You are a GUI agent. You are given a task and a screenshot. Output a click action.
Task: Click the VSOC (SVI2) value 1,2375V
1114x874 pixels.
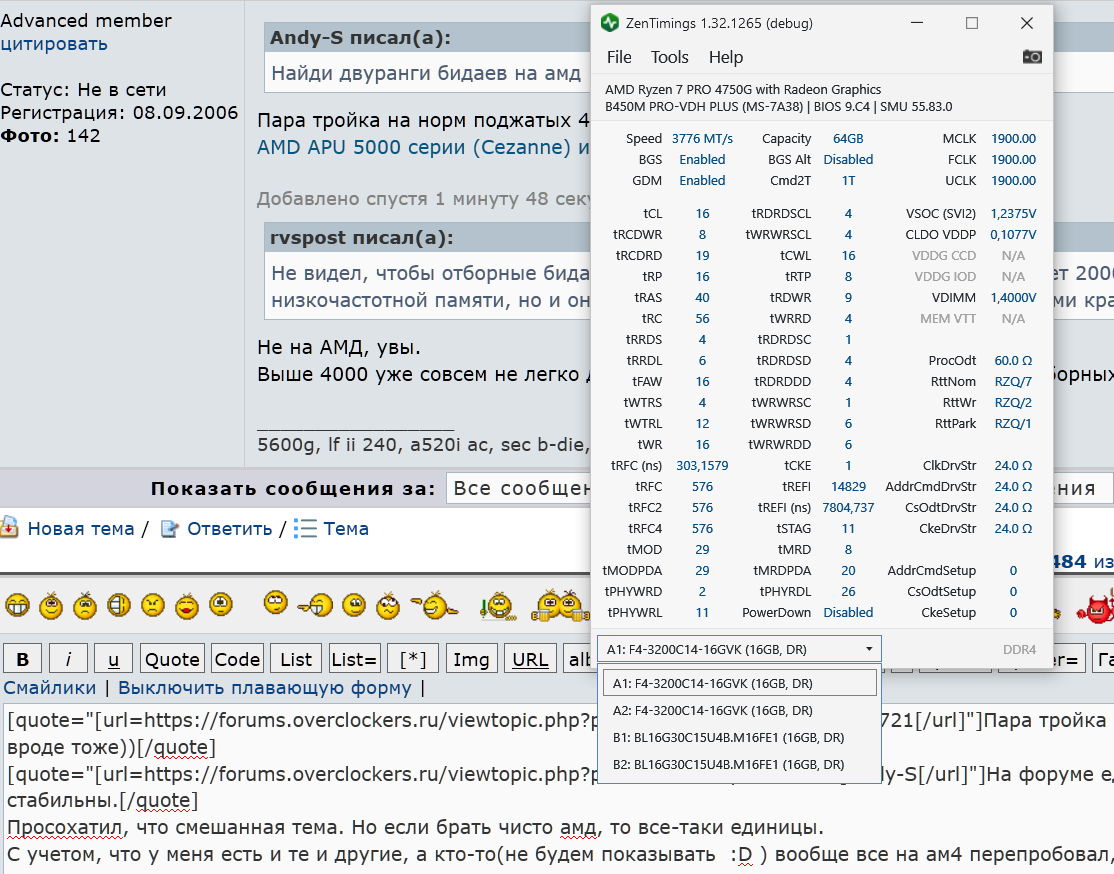click(x=1013, y=213)
